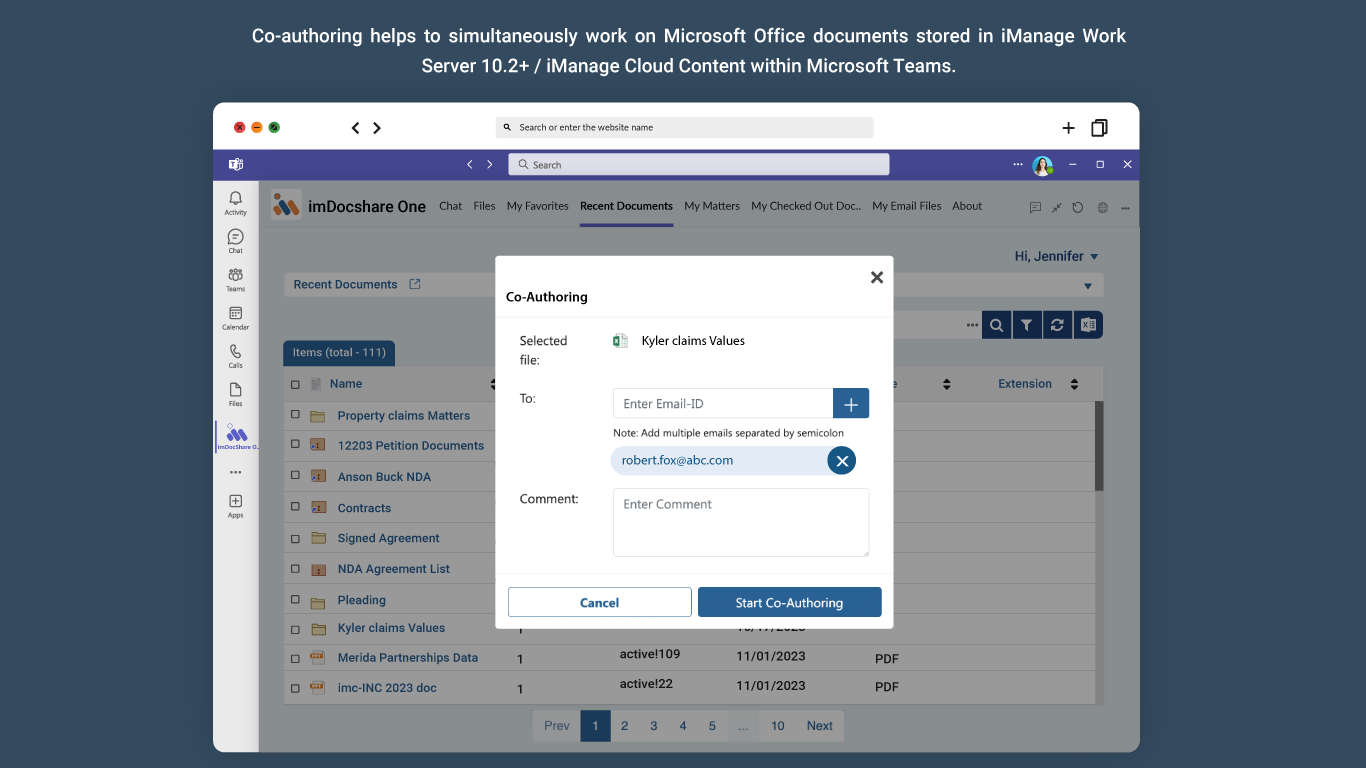1366x768 pixels.
Task: Click the Teams Search box
Action: 699,164
